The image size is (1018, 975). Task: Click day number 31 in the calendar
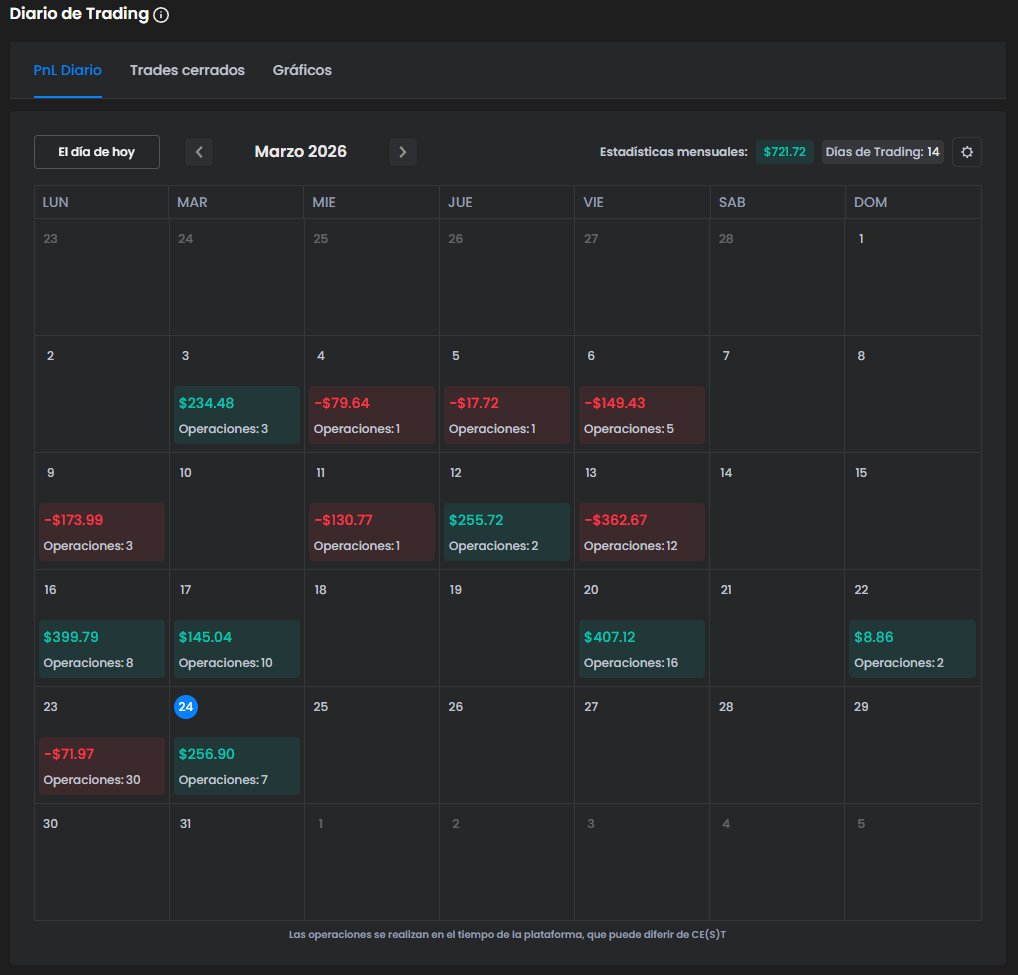pyautogui.click(x=185, y=824)
